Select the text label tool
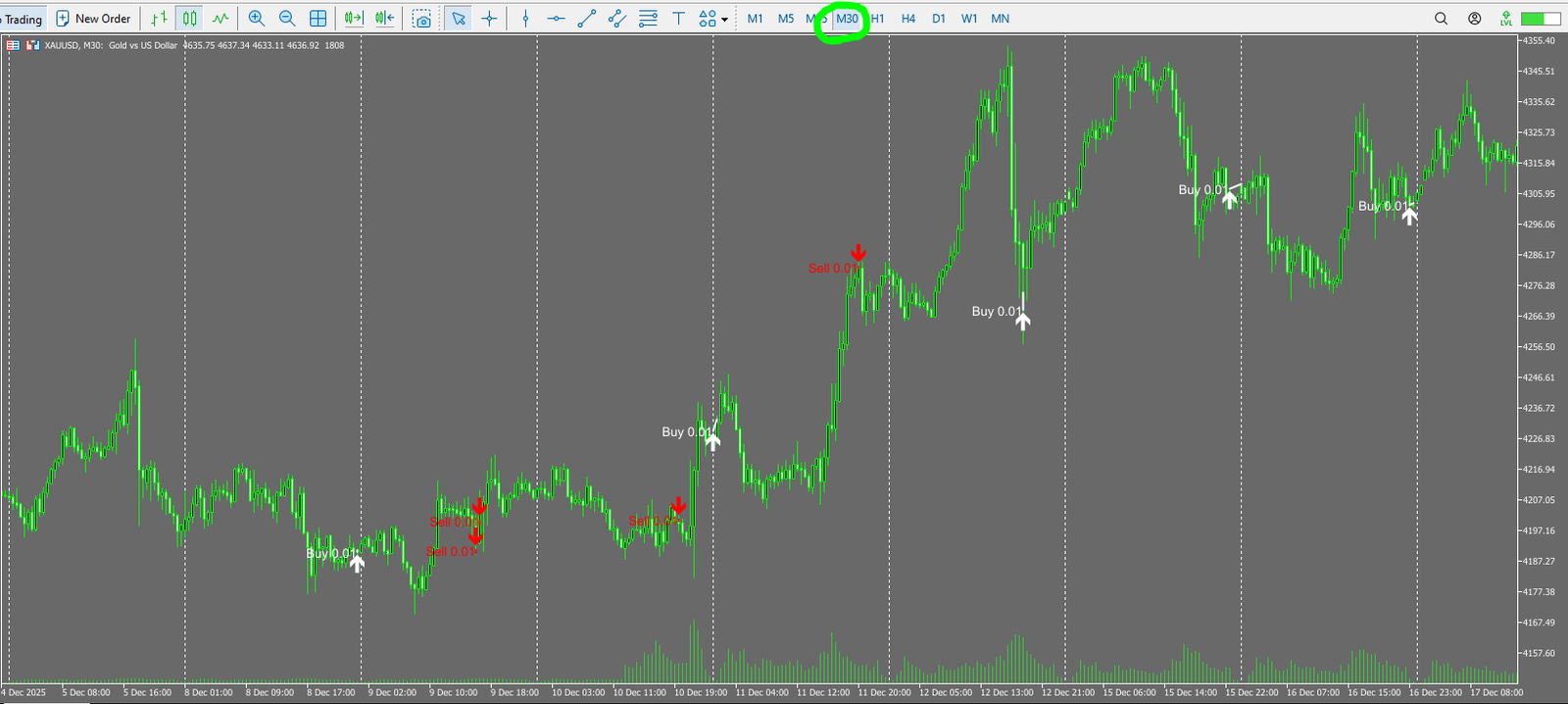Image resolution: width=1568 pixels, height=704 pixels. (x=678, y=19)
